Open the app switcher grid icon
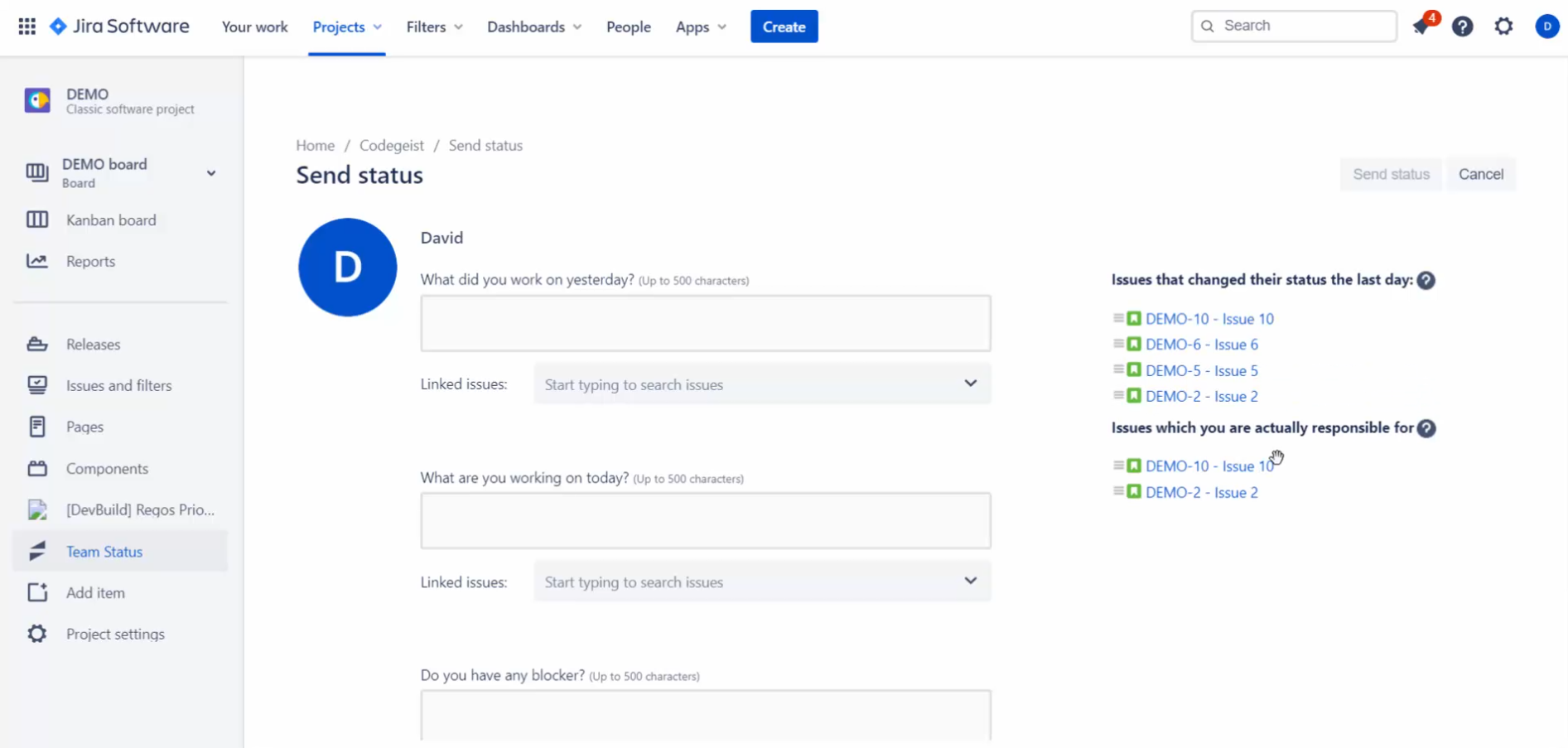1568x748 pixels. [27, 27]
